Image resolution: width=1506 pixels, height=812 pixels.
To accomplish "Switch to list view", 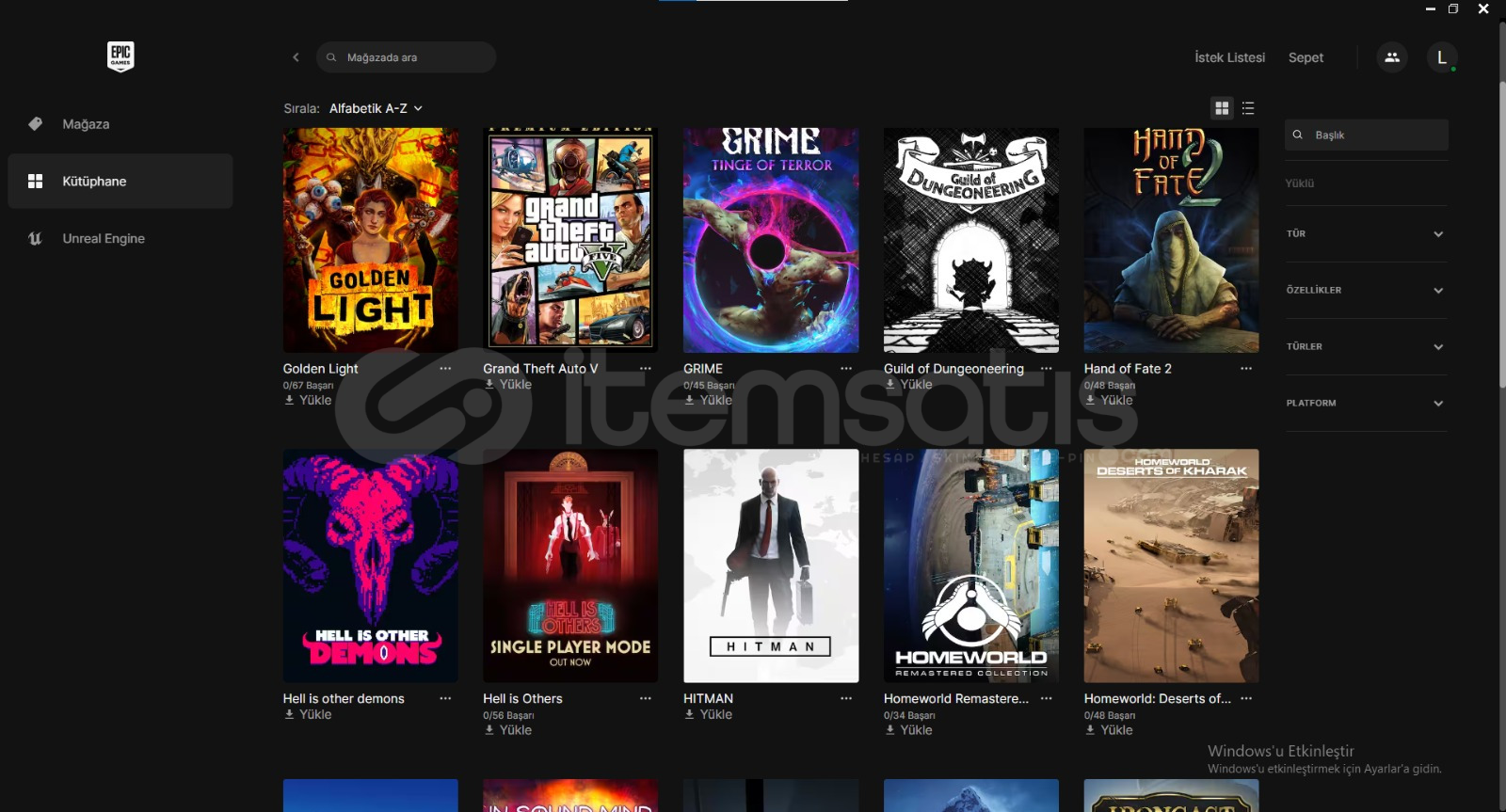I will (1248, 108).
